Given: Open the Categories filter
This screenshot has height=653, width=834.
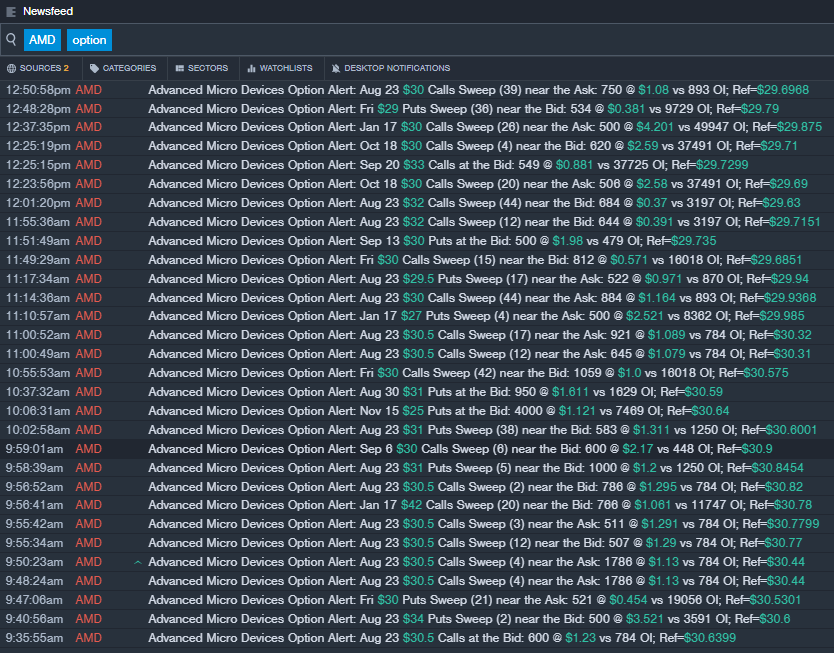Looking at the screenshot, I should point(123,68).
